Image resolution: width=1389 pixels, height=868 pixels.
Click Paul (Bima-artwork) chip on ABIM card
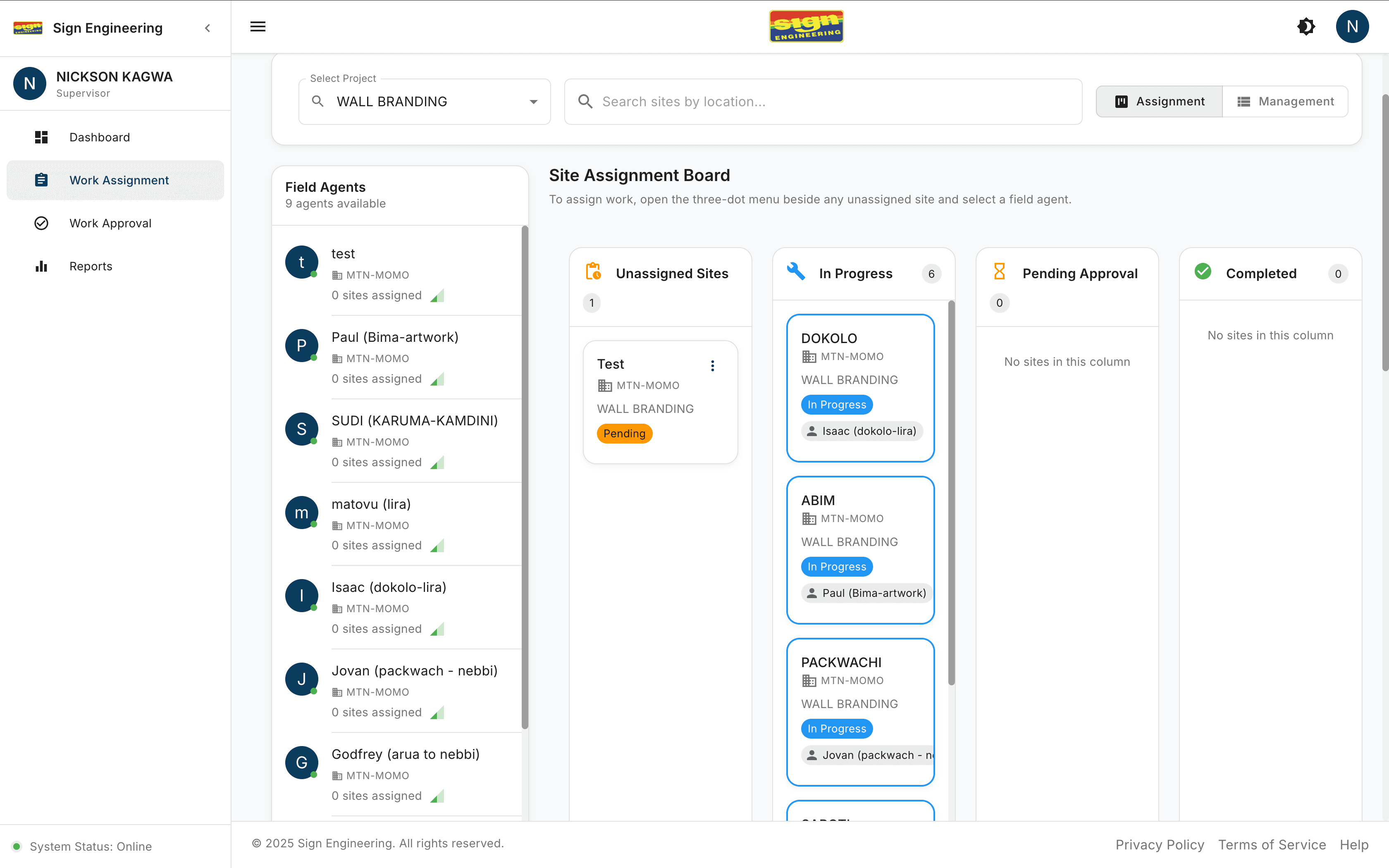(867, 593)
